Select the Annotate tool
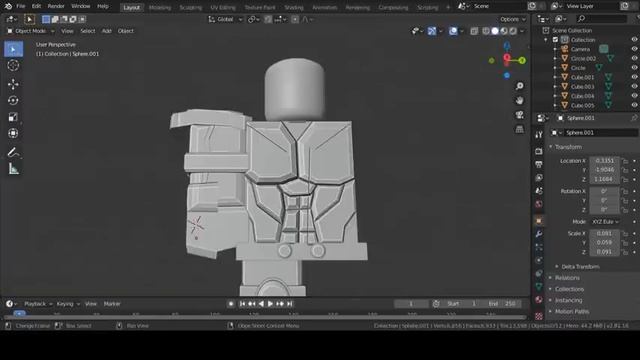Viewport: 640px width, 360px height. point(13,152)
